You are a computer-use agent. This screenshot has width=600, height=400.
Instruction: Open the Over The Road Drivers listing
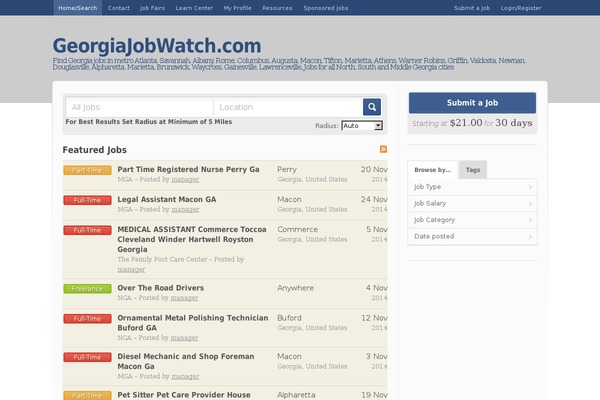pyautogui.click(x=161, y=287)
